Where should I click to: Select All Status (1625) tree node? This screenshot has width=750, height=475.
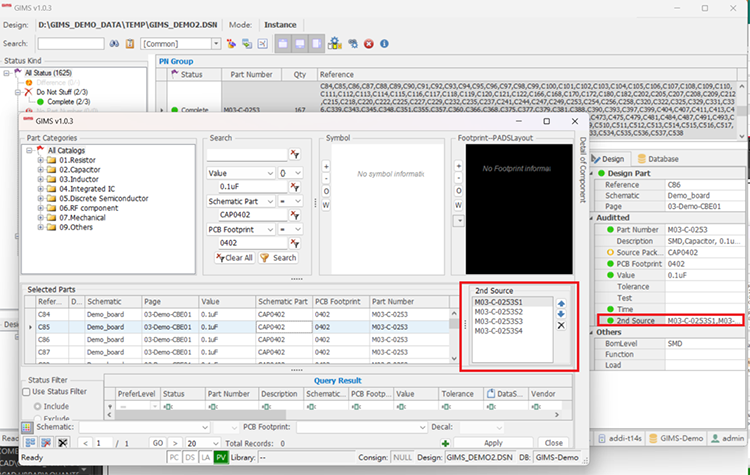coord(48,73)
